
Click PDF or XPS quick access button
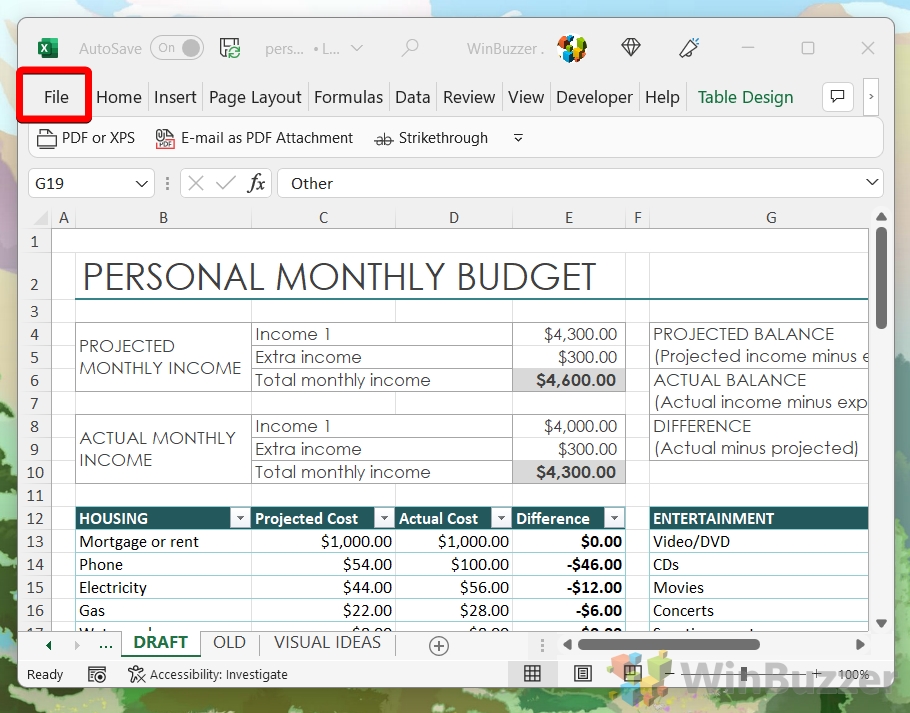pyautogui.click(x=86, y=138)
